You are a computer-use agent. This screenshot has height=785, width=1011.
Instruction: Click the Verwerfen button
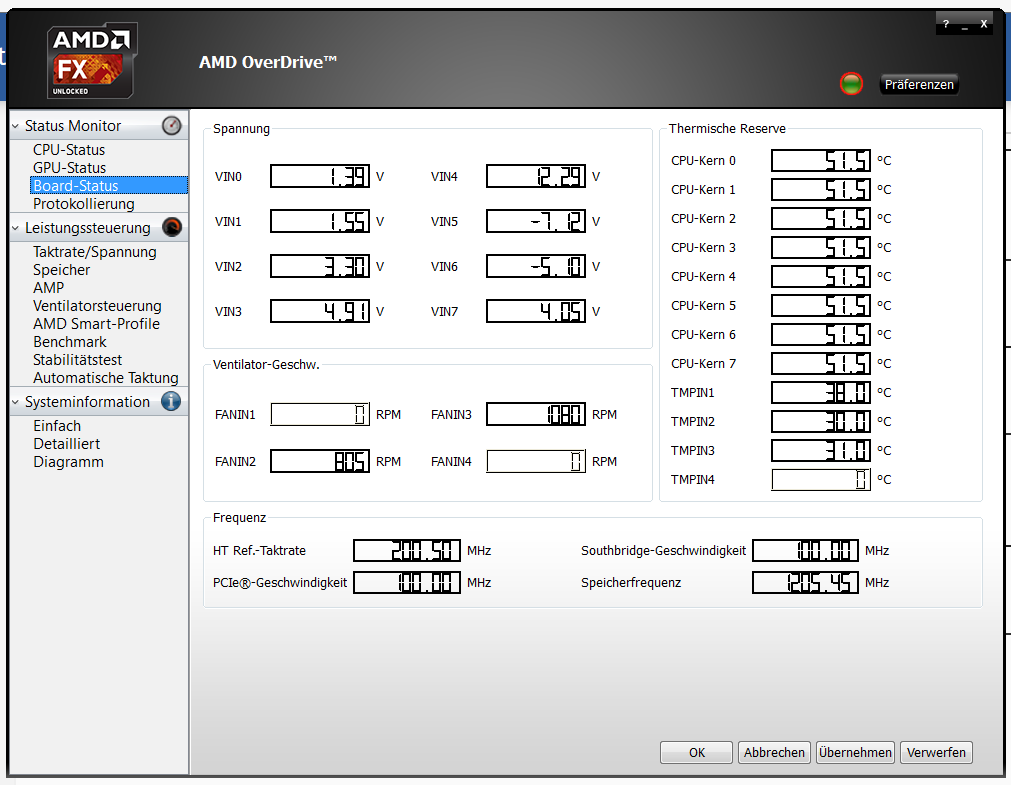(x=936, y=752)
